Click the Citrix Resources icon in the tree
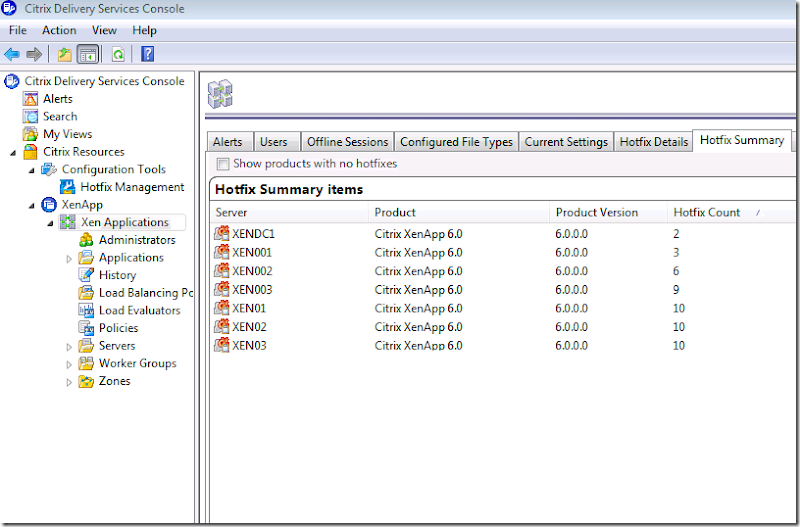Viewport: 800px width, 527px height. click(x=30, y=152)
